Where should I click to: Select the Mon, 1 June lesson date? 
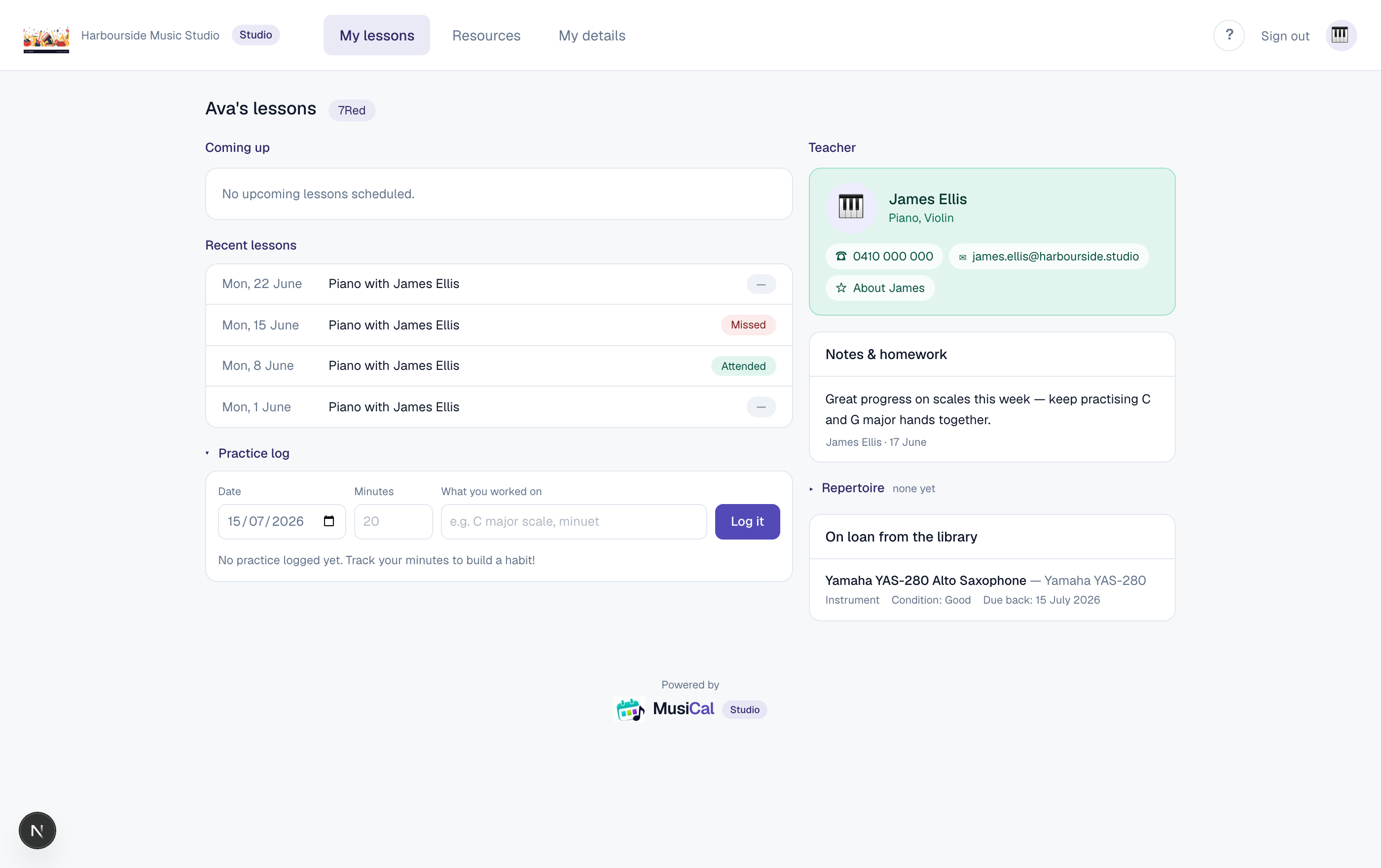(256, 406)
